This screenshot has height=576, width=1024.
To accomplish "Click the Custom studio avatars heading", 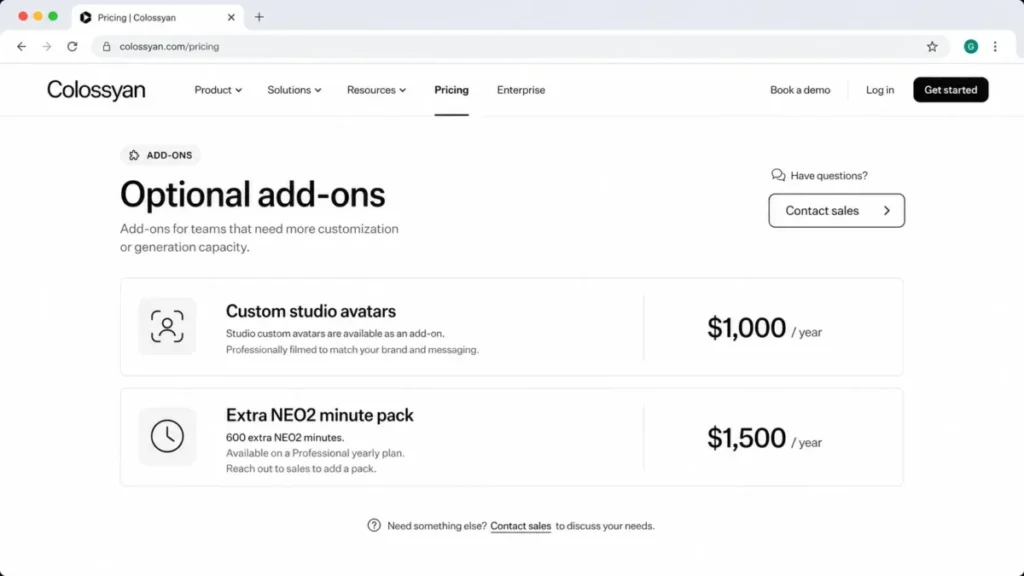I will [x=311, y=311].
